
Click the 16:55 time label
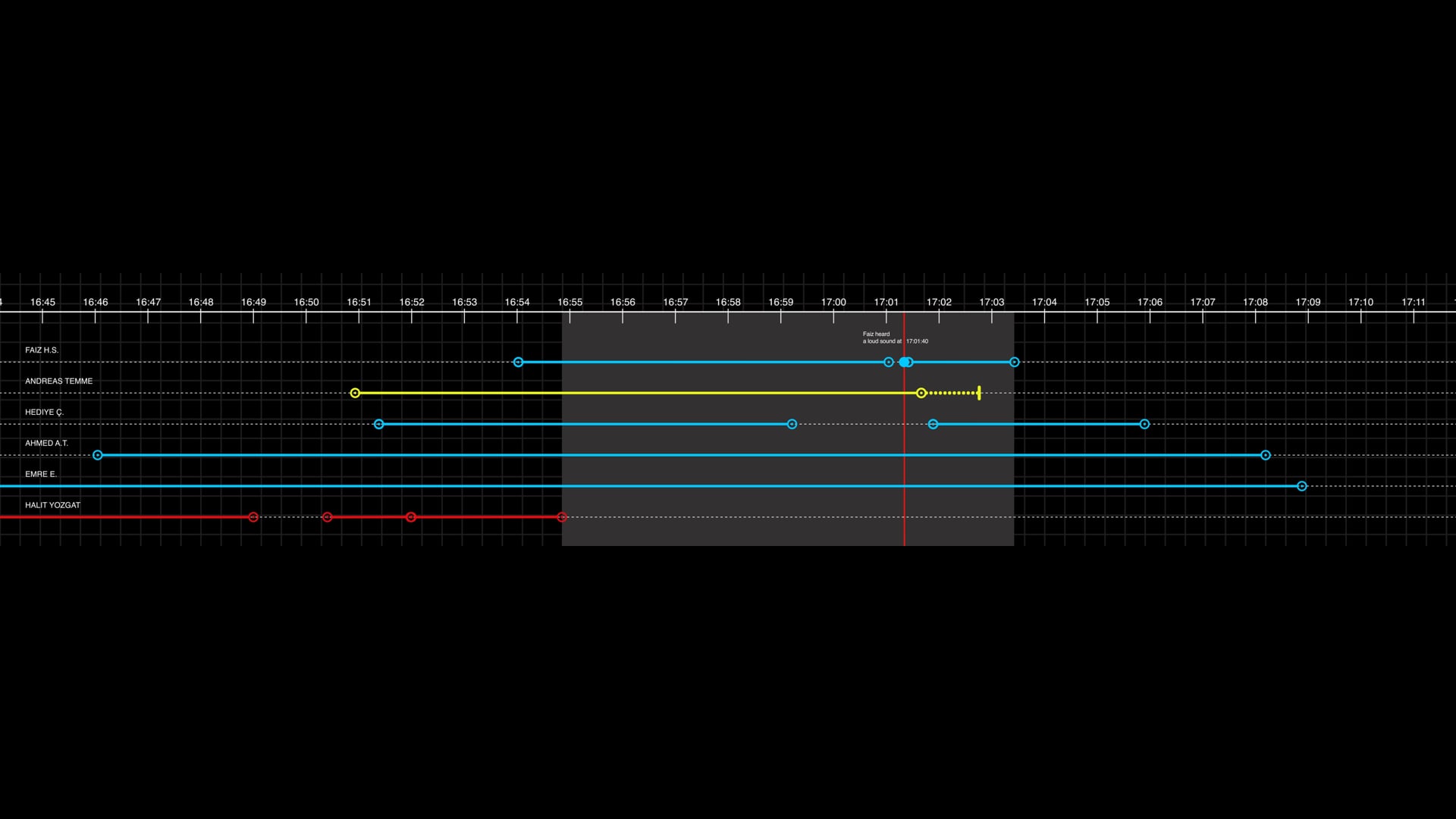click(570, 302)
